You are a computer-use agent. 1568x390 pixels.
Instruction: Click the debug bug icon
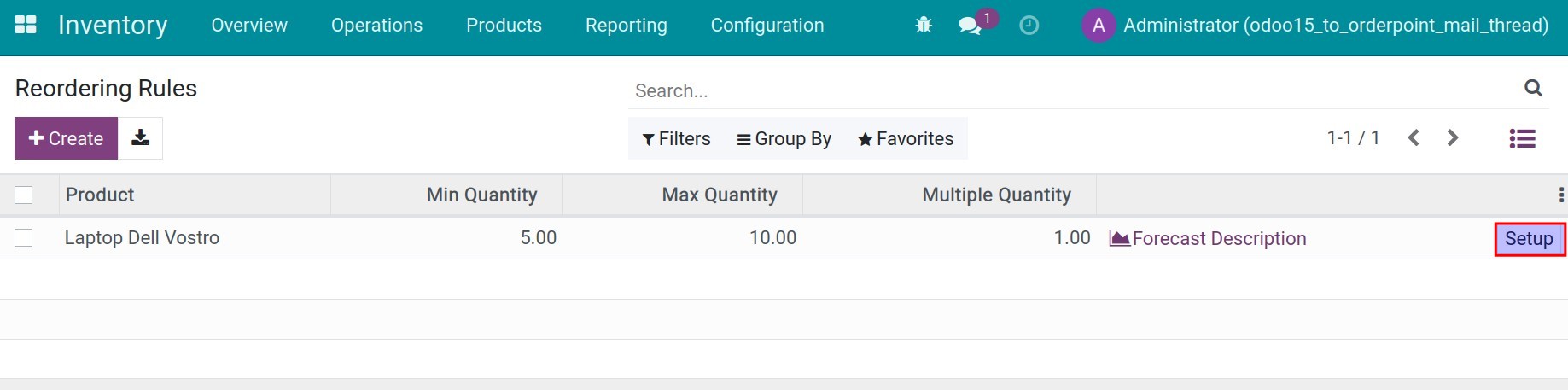pyautogui.click(x=924, y=26)
